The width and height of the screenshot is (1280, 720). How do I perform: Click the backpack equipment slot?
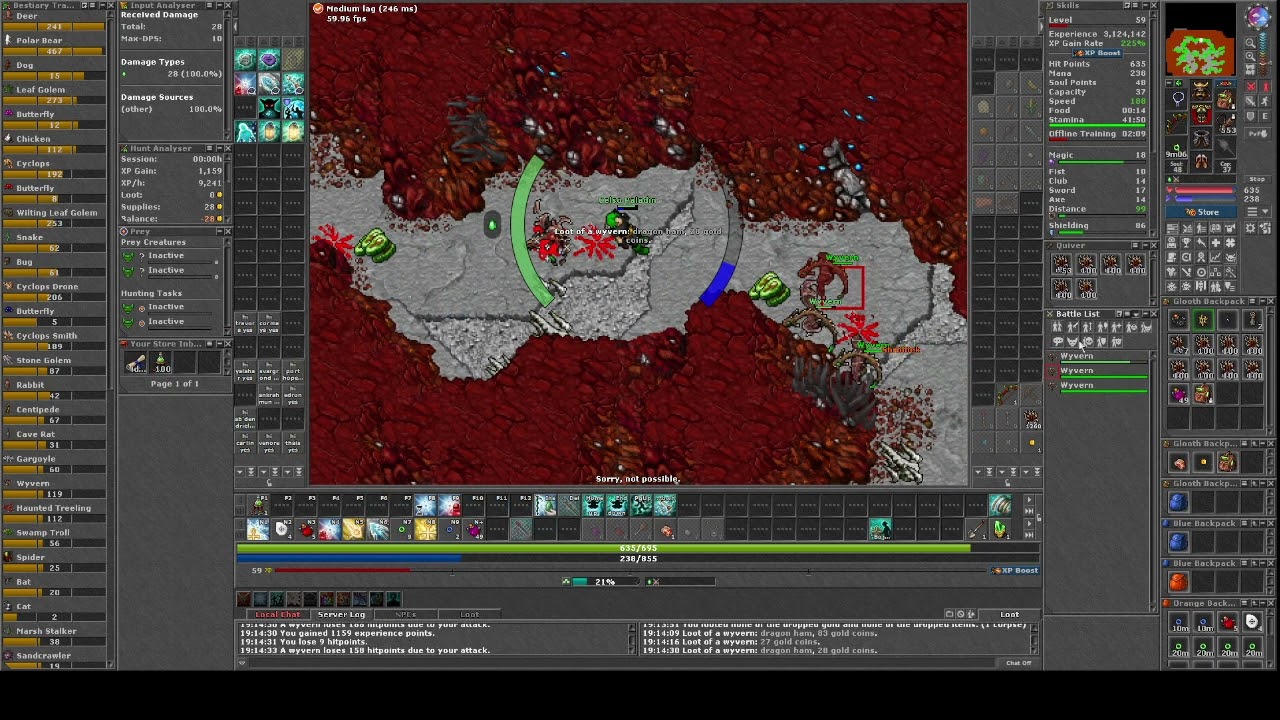coord(1225,98)
